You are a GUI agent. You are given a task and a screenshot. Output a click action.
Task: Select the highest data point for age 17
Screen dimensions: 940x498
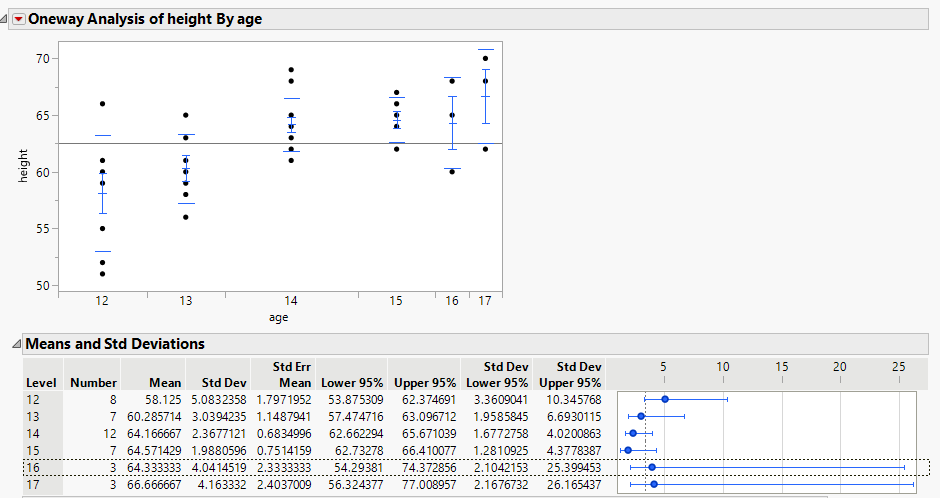point(486,59)
